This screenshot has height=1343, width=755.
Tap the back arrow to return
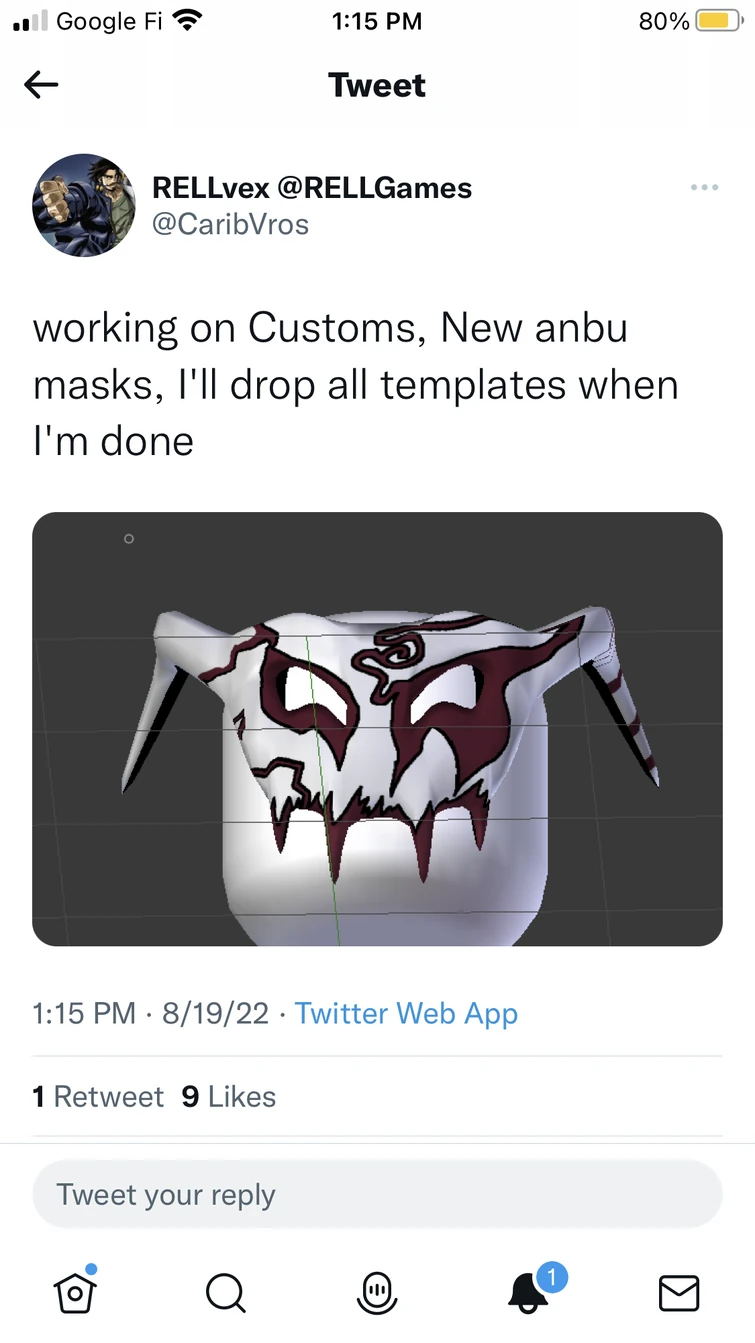click(x=41, y=84)
